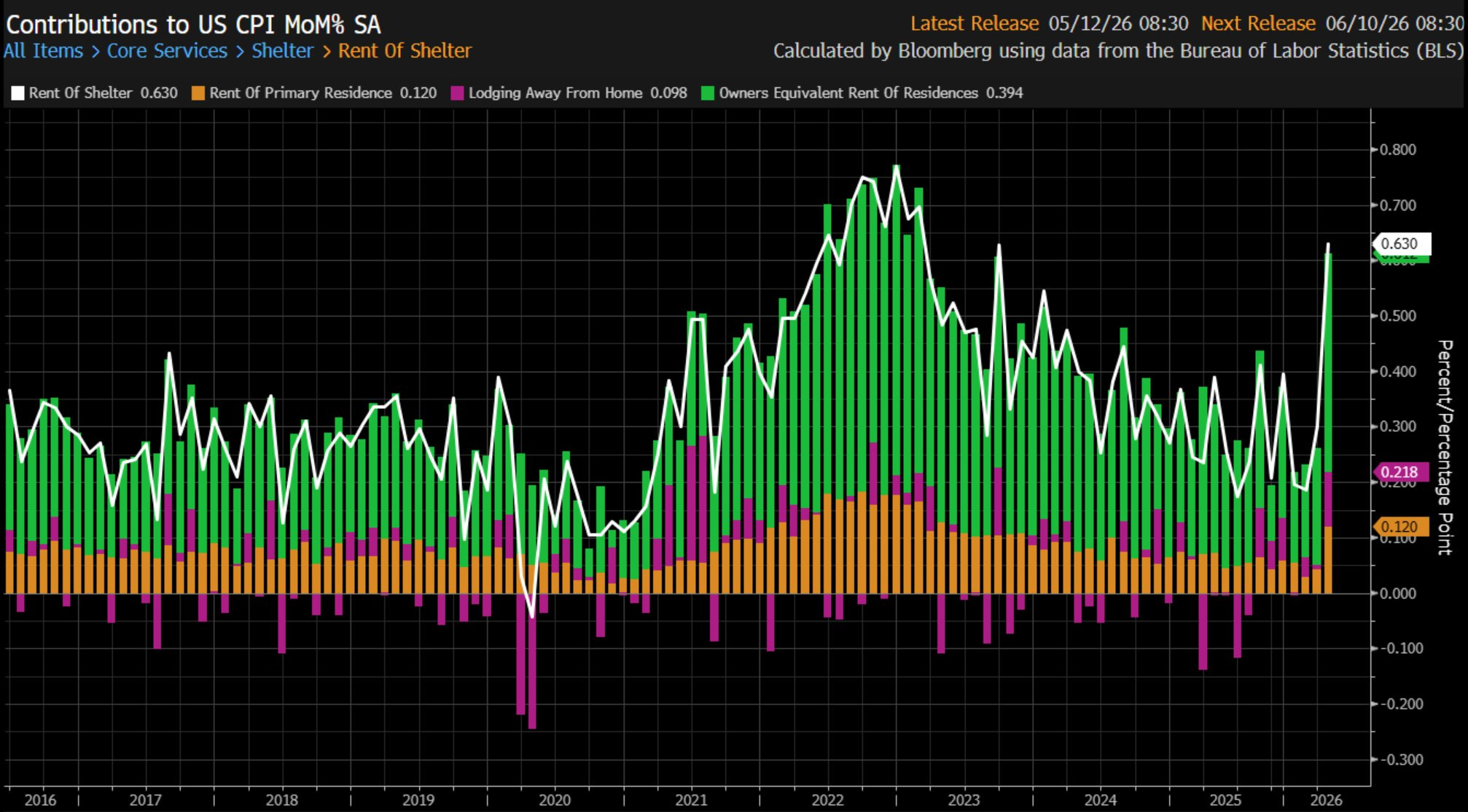This screenshot has width=1468, height=812.
Task: Toggle the Lodging Away From Home series label
Action: (x=555, y=93)
